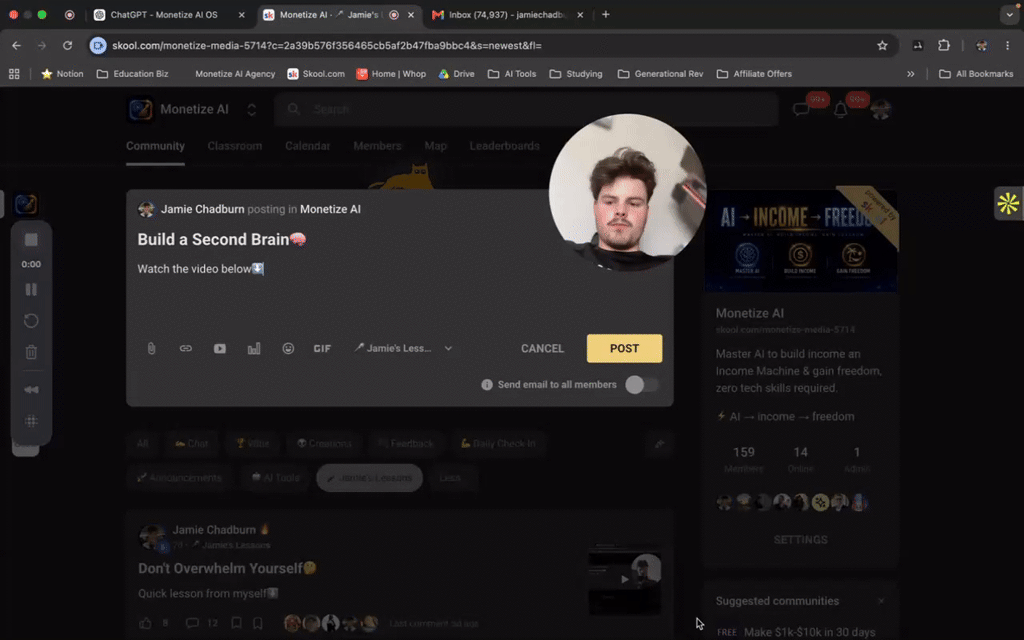Select the Feedback category filter
This screenshot has height=640, width=1024.
pos(406,443)
